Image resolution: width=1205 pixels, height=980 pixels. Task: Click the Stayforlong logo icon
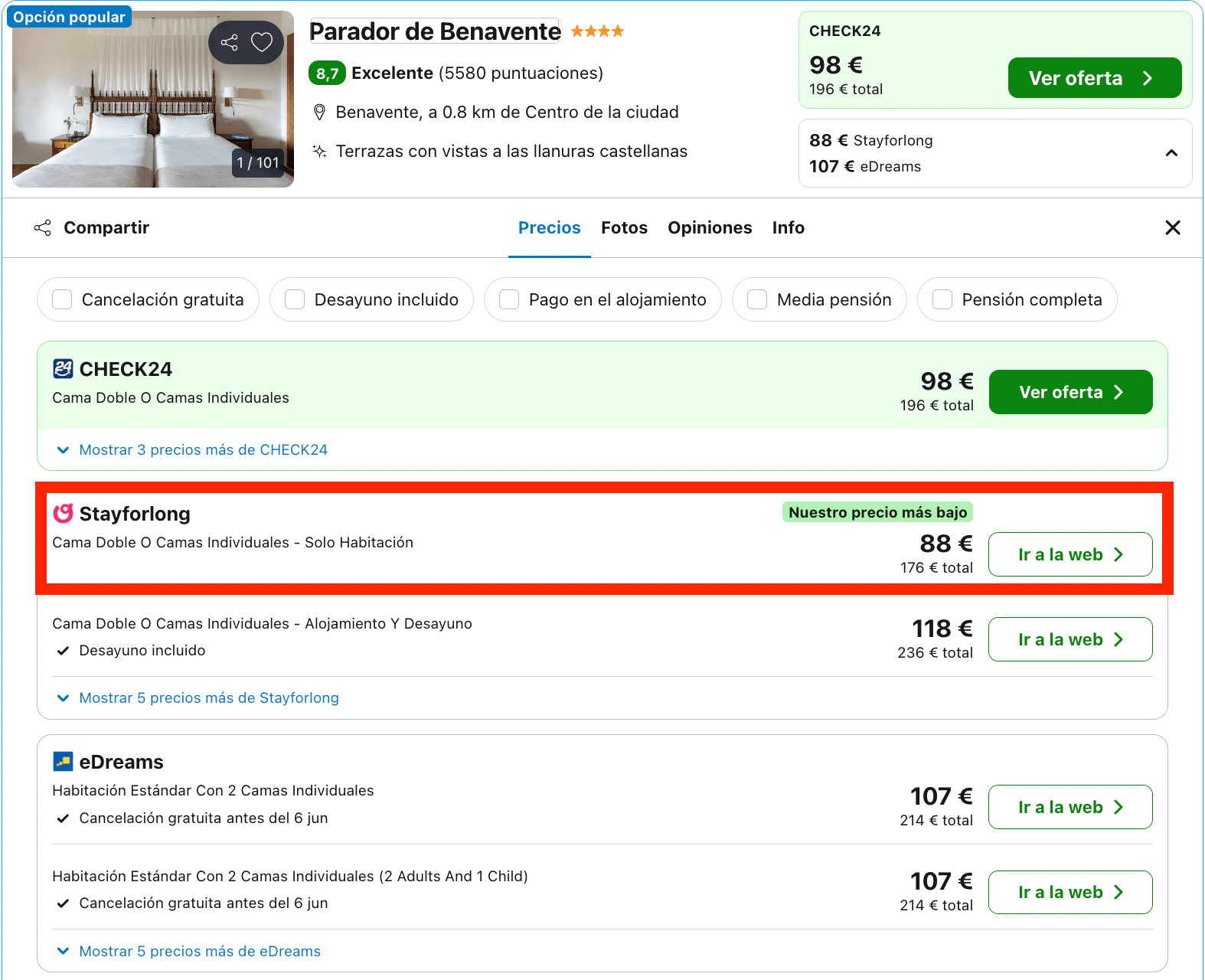pos(63,514)
